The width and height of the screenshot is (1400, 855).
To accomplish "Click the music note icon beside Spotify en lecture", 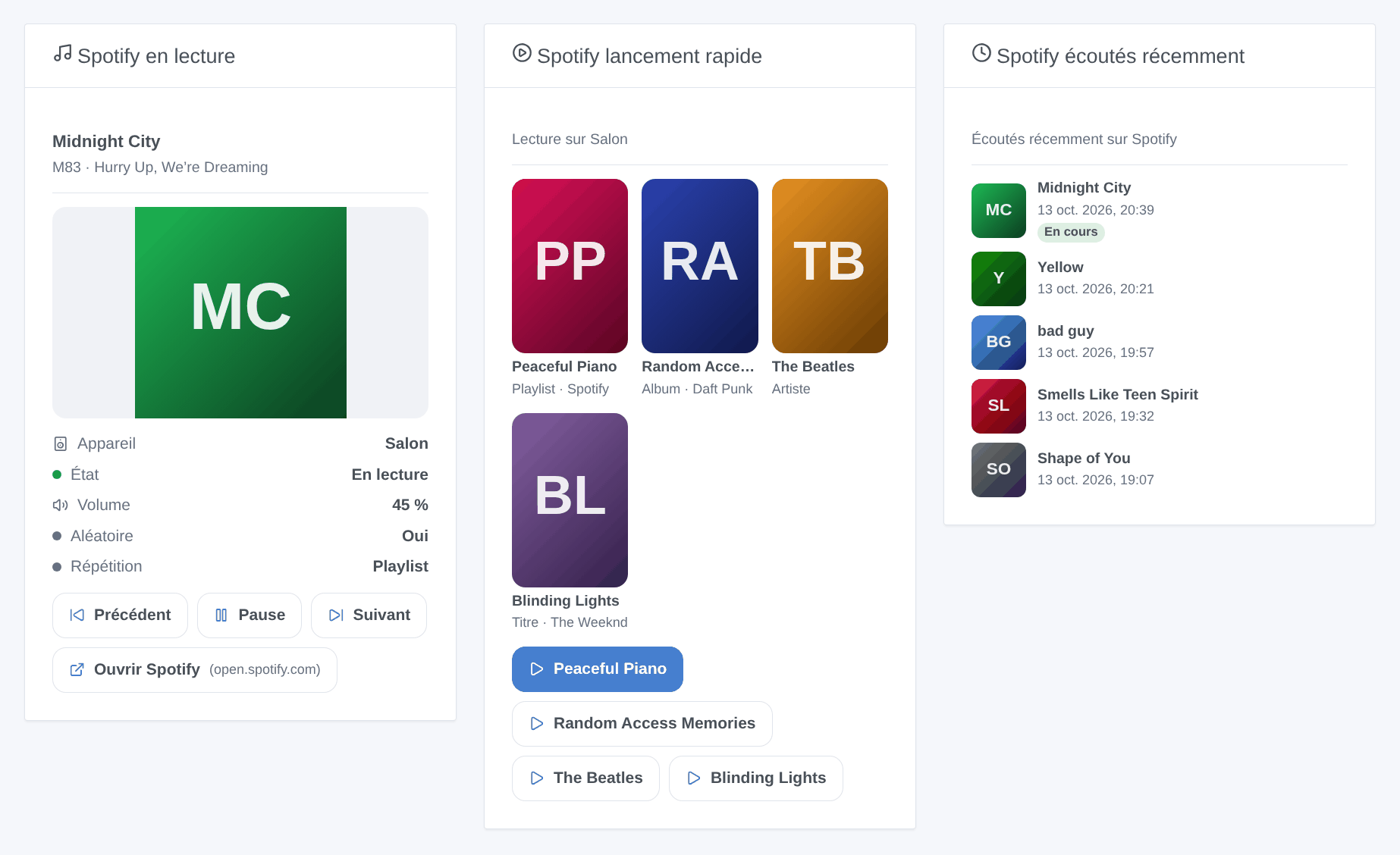I will (x=62, y=53).
